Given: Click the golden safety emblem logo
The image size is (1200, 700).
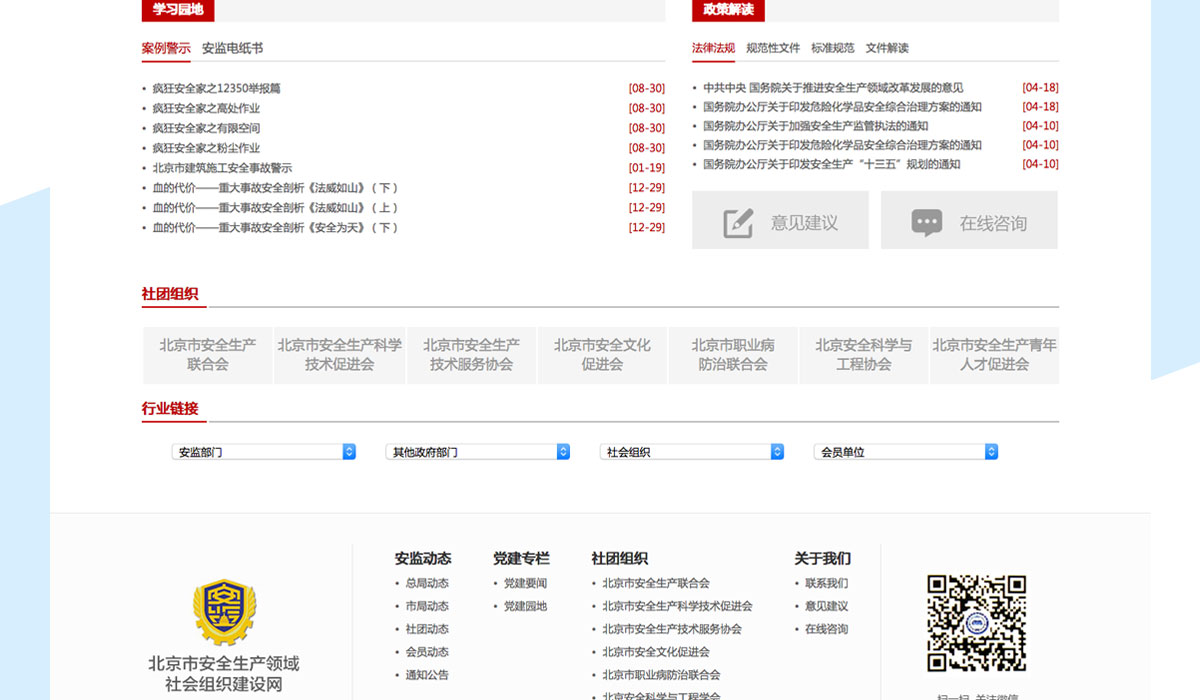Looking at the screenshot, I should click(x=224, y=612).
